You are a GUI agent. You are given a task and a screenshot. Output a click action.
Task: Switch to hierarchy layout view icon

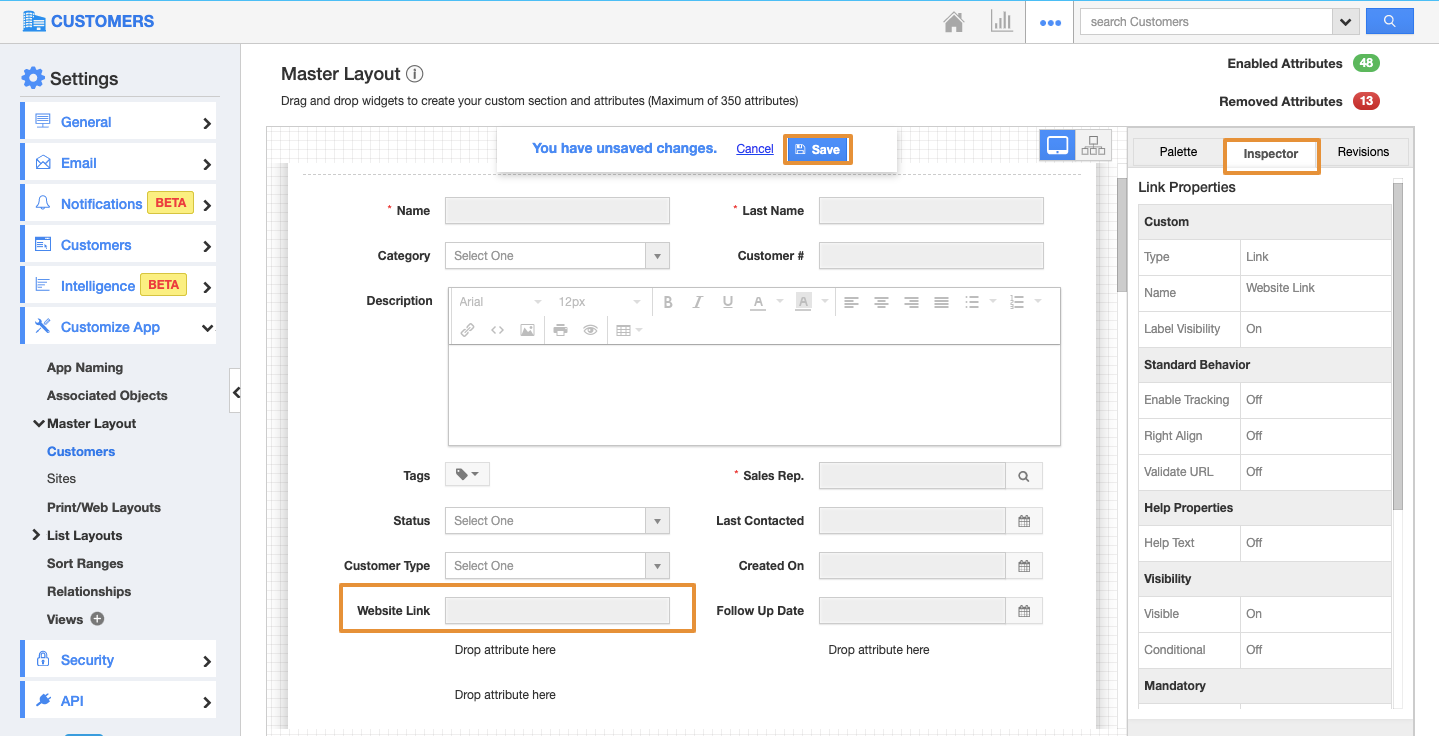pyautogui.click(x=1093, y=146)
